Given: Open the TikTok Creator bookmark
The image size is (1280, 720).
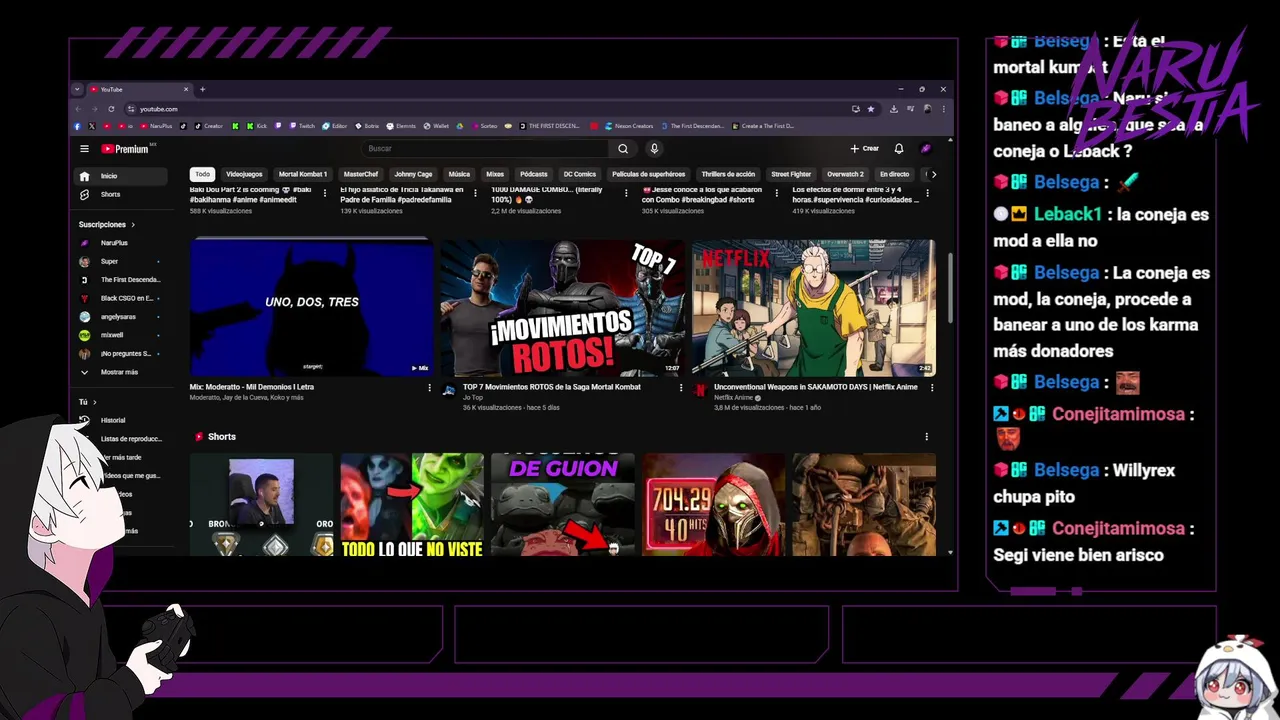Looking at the screenshot, I should click(208, 126).
